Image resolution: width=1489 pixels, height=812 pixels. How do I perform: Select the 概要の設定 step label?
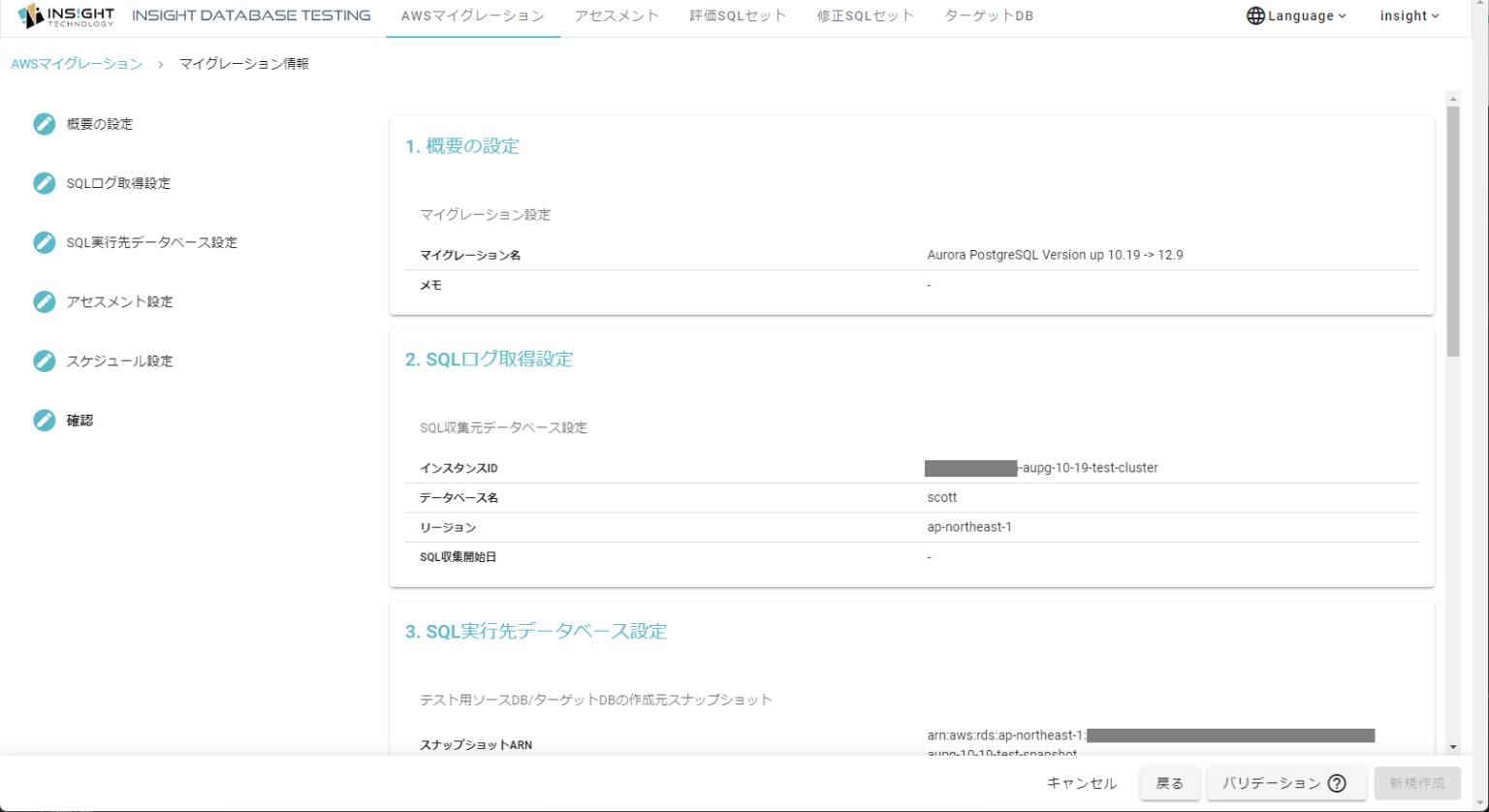[100, 124]
